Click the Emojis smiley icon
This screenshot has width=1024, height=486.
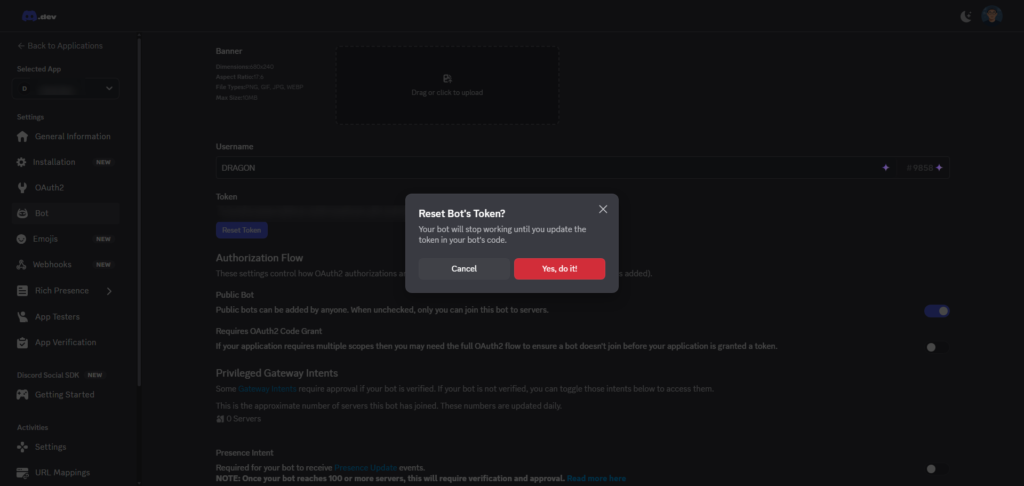pyautogui.click(x=22, y=239)
